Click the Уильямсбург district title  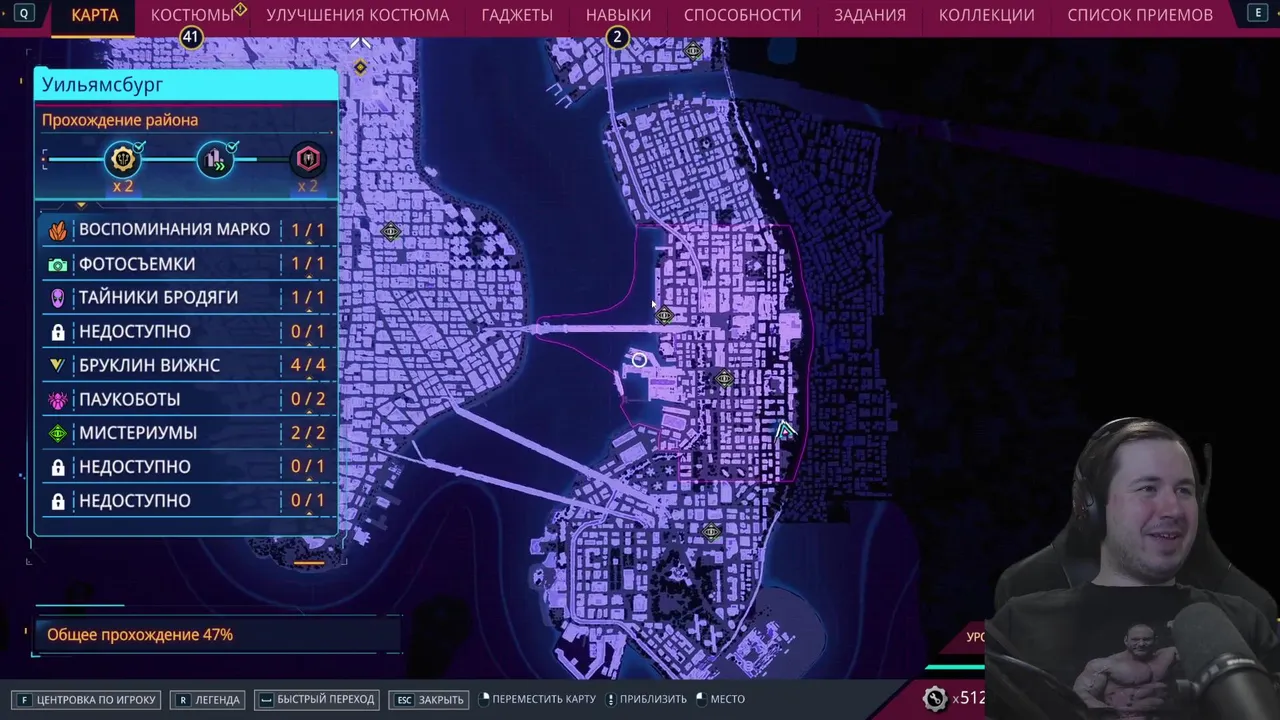pos(102,85)
